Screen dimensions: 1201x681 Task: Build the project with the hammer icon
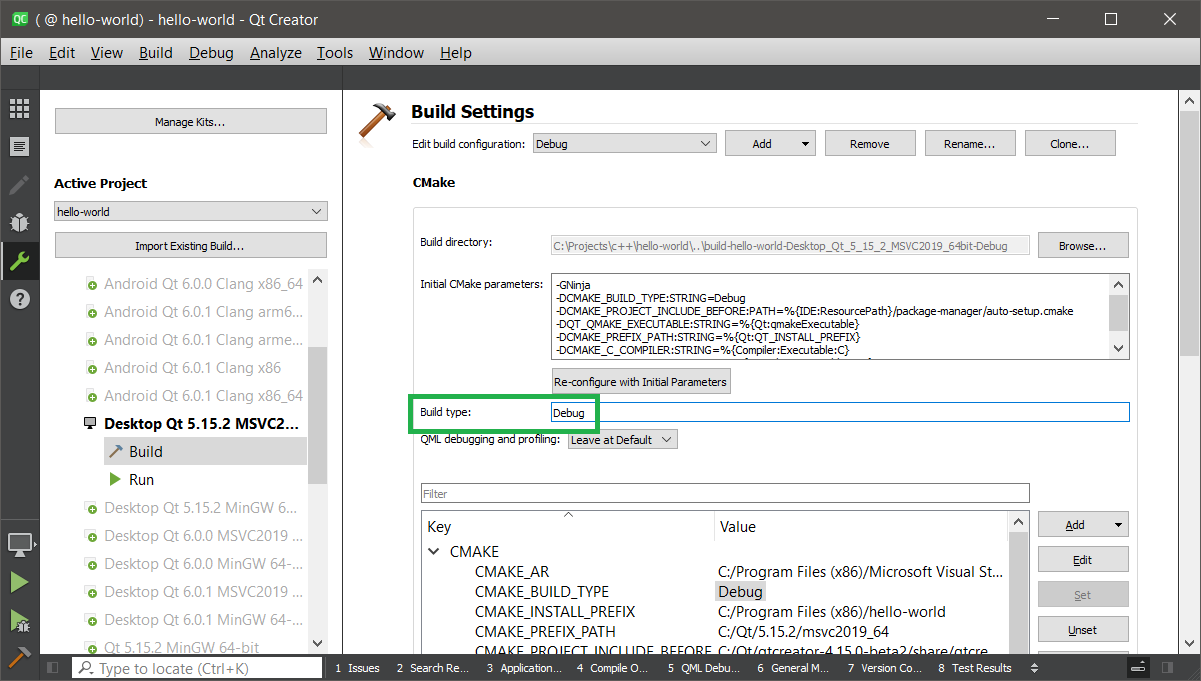pos(19,658)
